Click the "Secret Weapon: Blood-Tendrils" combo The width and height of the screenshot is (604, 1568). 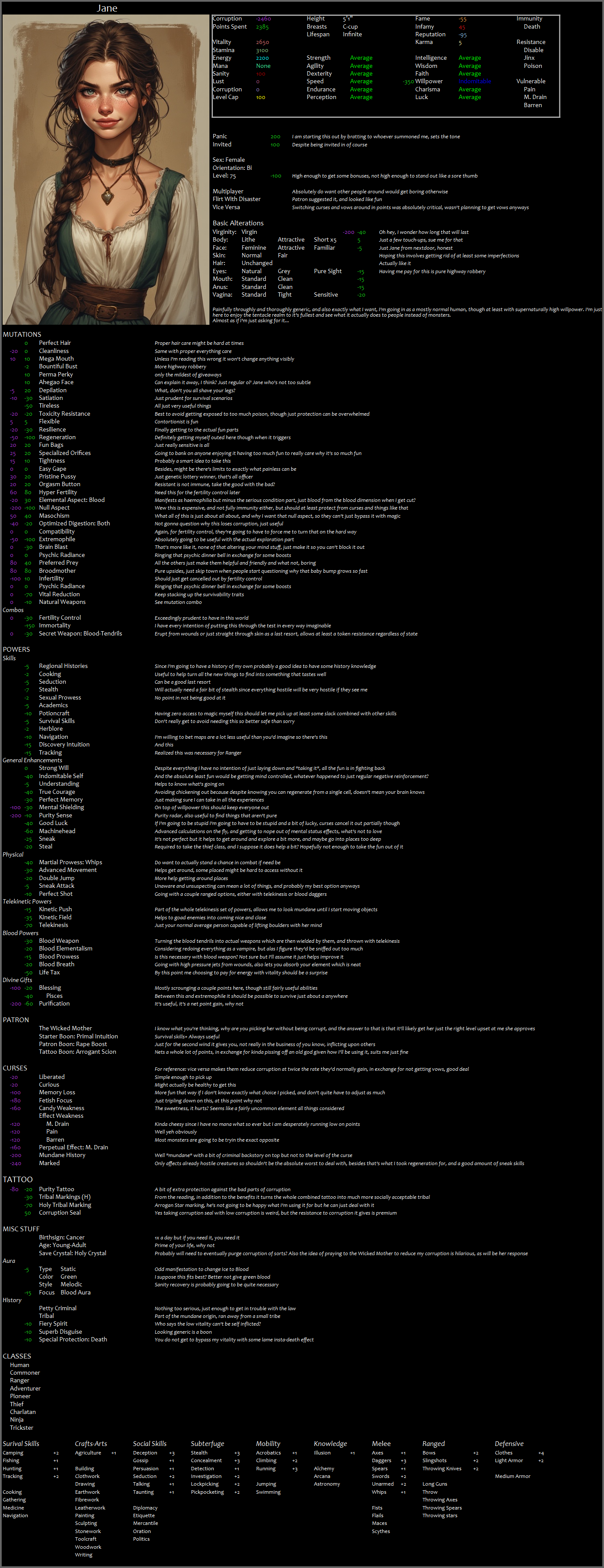80,633
